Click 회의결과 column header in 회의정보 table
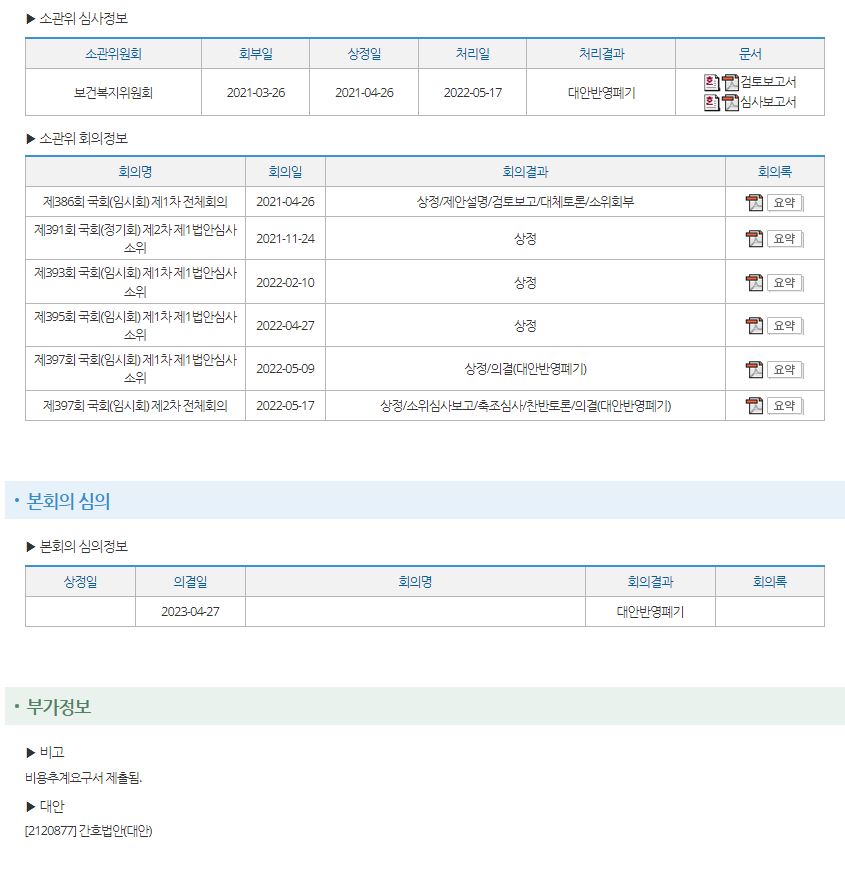Viewport: 845px width, 875px height. (525, 172)
